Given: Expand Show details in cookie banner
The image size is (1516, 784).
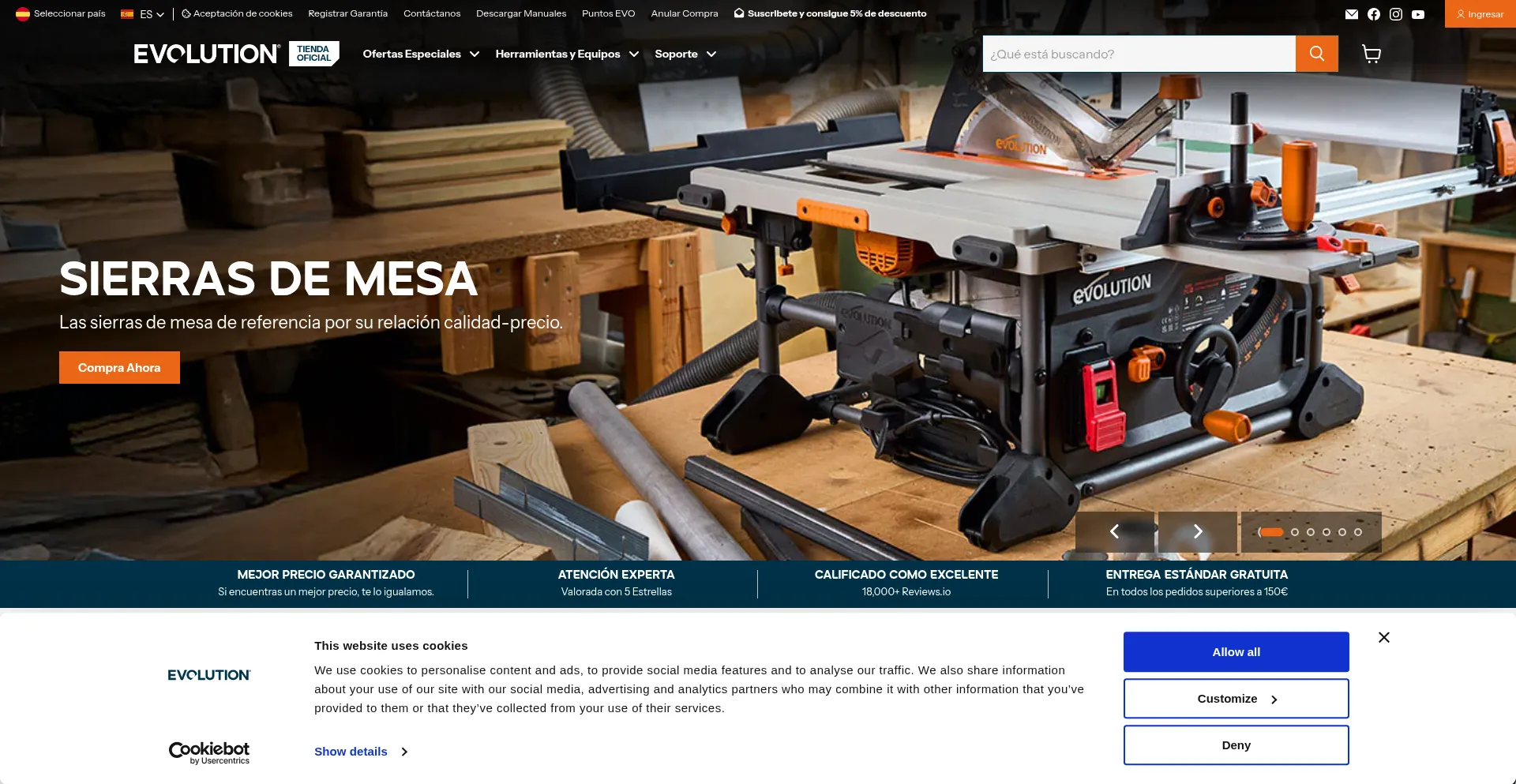Looking at the screenshot, I should [361, 752].
